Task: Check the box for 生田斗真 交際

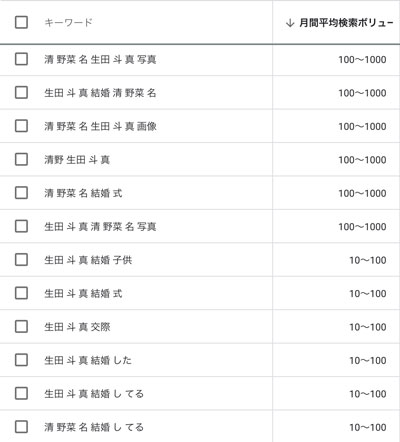Action: 21,327
